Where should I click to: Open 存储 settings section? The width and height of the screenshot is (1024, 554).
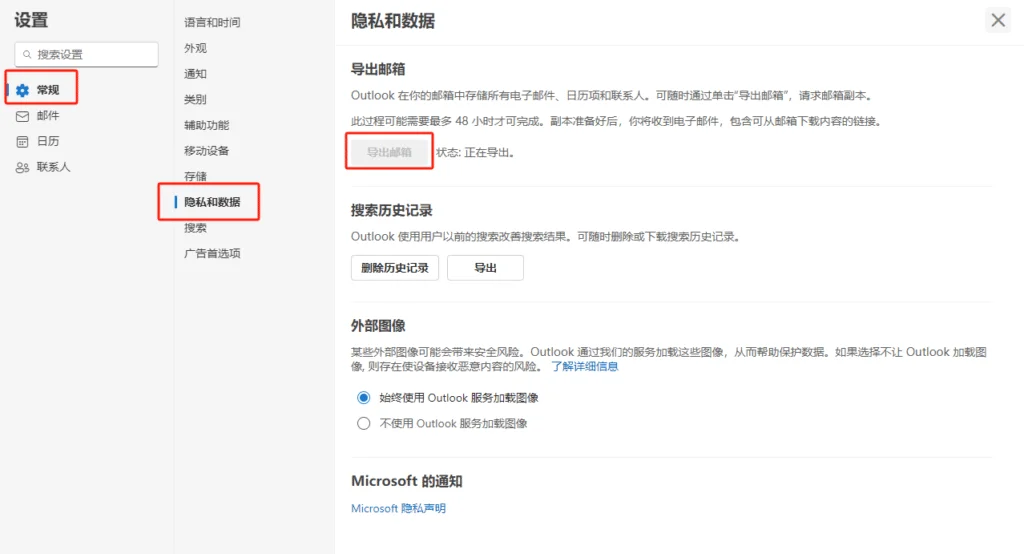pyautogui.click(x=195, y=177)
